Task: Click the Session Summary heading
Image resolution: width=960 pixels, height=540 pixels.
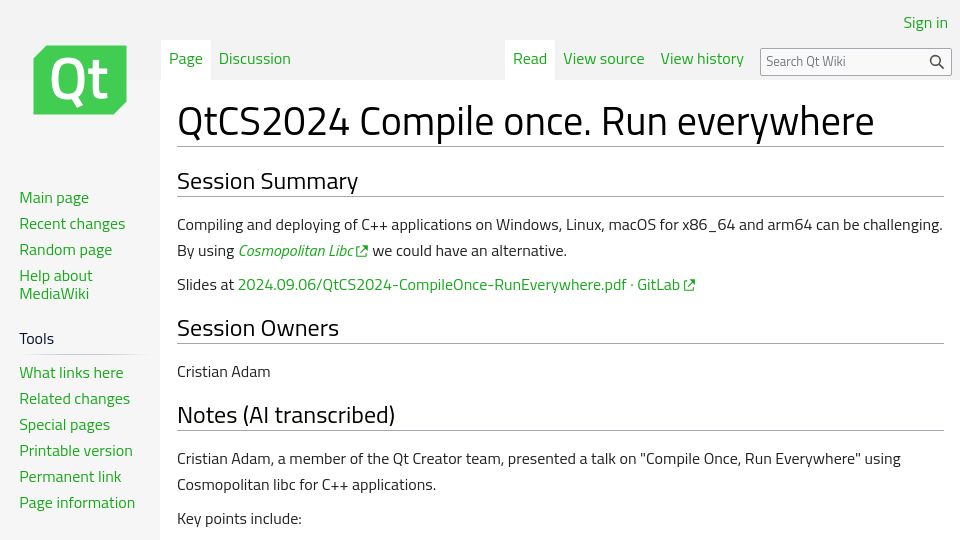Action: coord(268,182)
